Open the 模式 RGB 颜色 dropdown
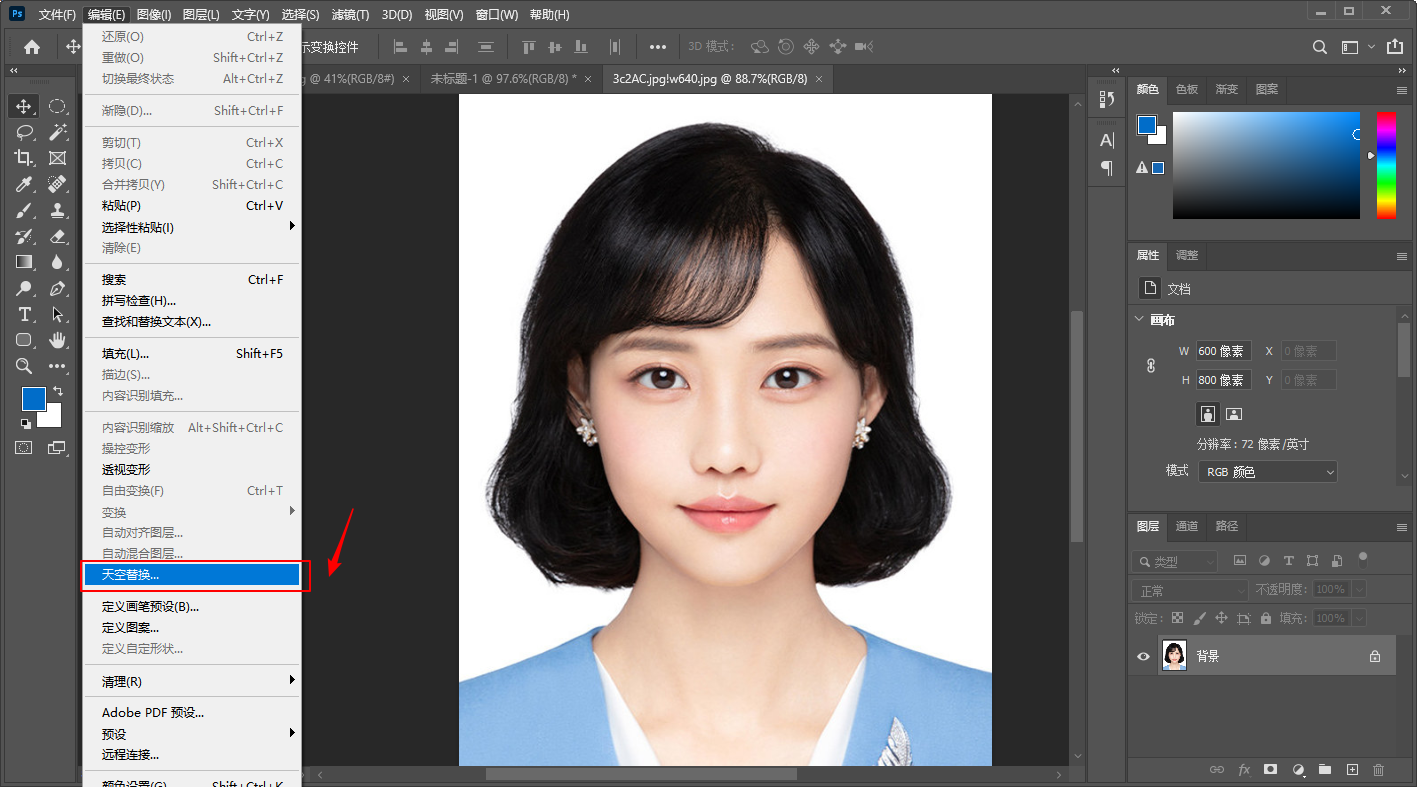This screenshot has width=1417, height=787. [x=1268, y=471]
